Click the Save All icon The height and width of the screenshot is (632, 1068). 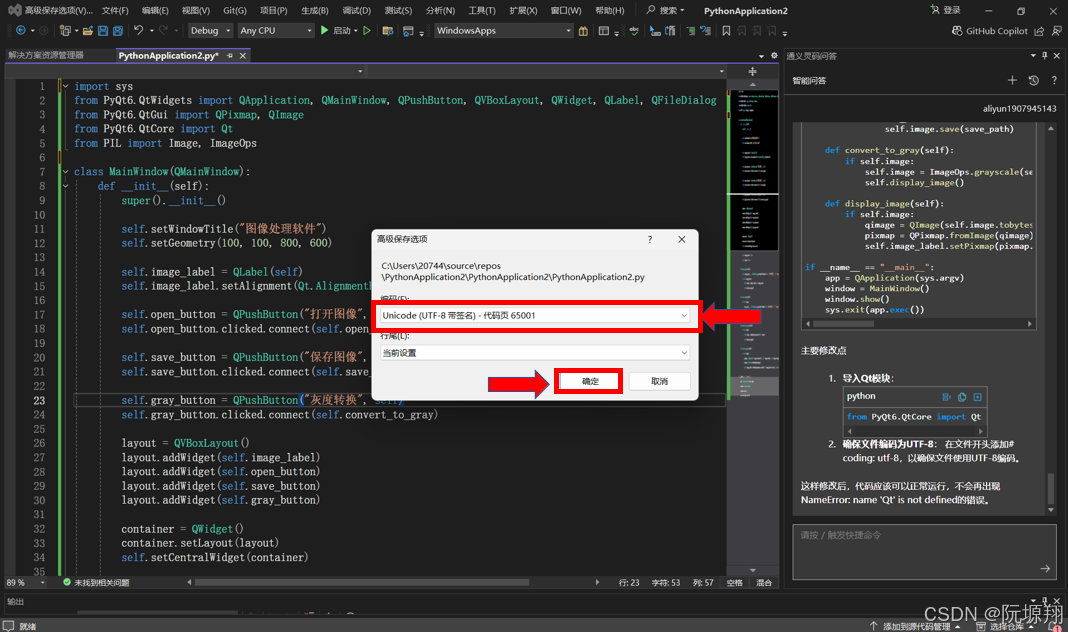tap(118, 31)
